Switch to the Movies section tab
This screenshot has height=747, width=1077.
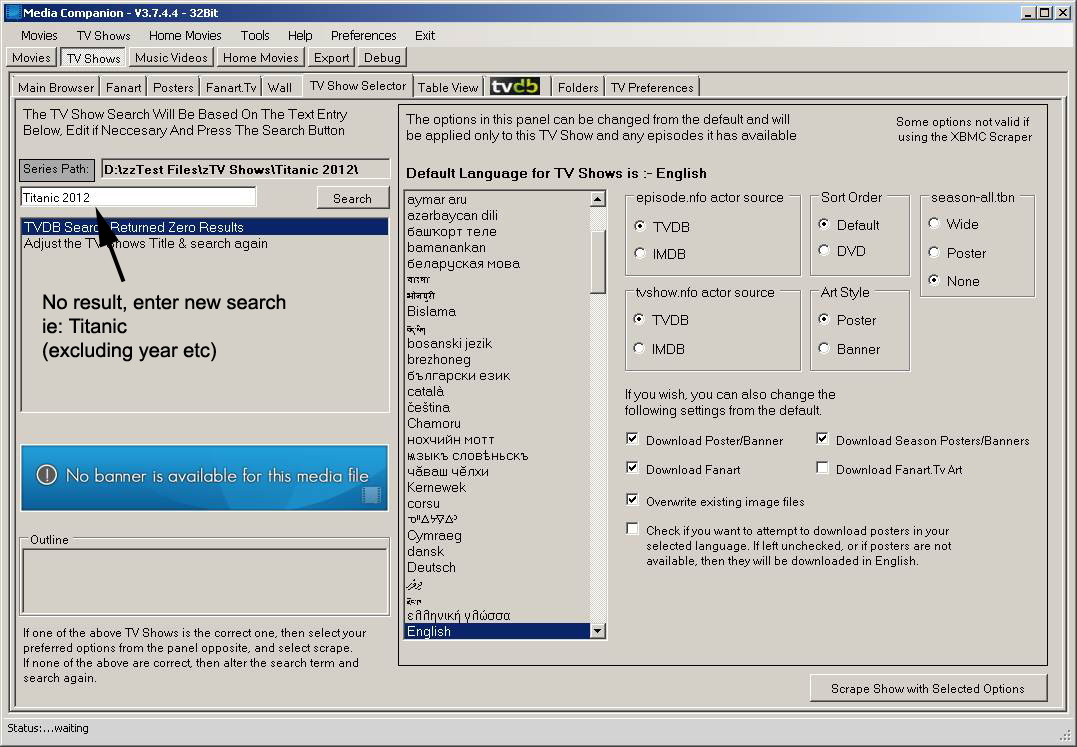pyautogui.click(x=32, y=58)
